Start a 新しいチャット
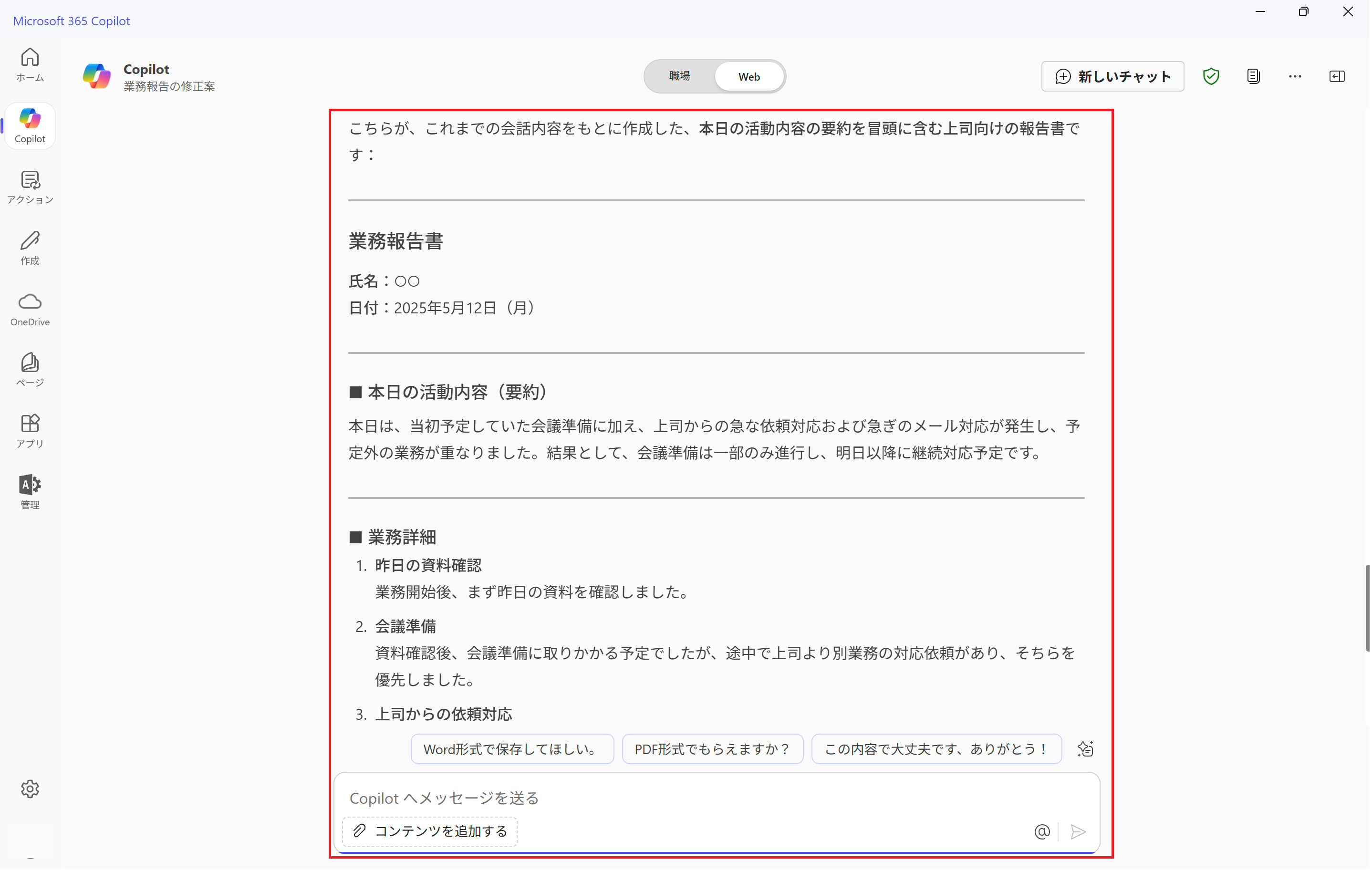 click(x=1114, y=76)
